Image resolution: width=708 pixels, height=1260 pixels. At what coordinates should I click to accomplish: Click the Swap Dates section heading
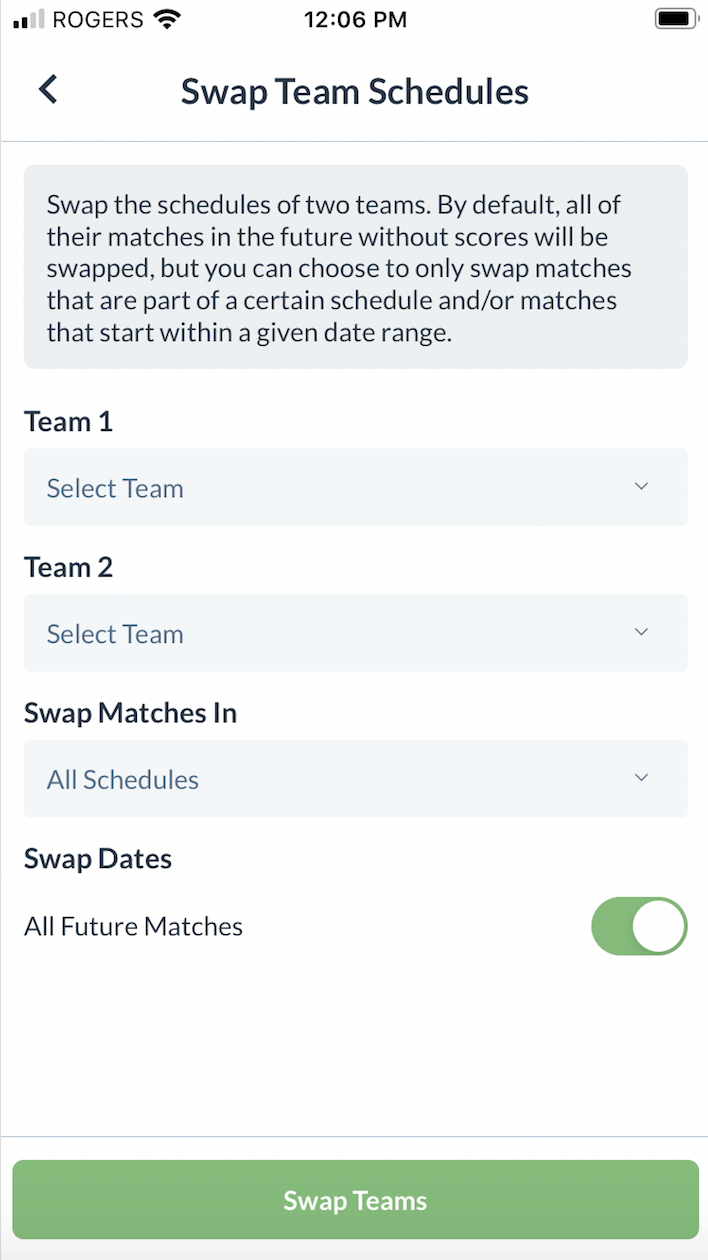click(98, 859)
